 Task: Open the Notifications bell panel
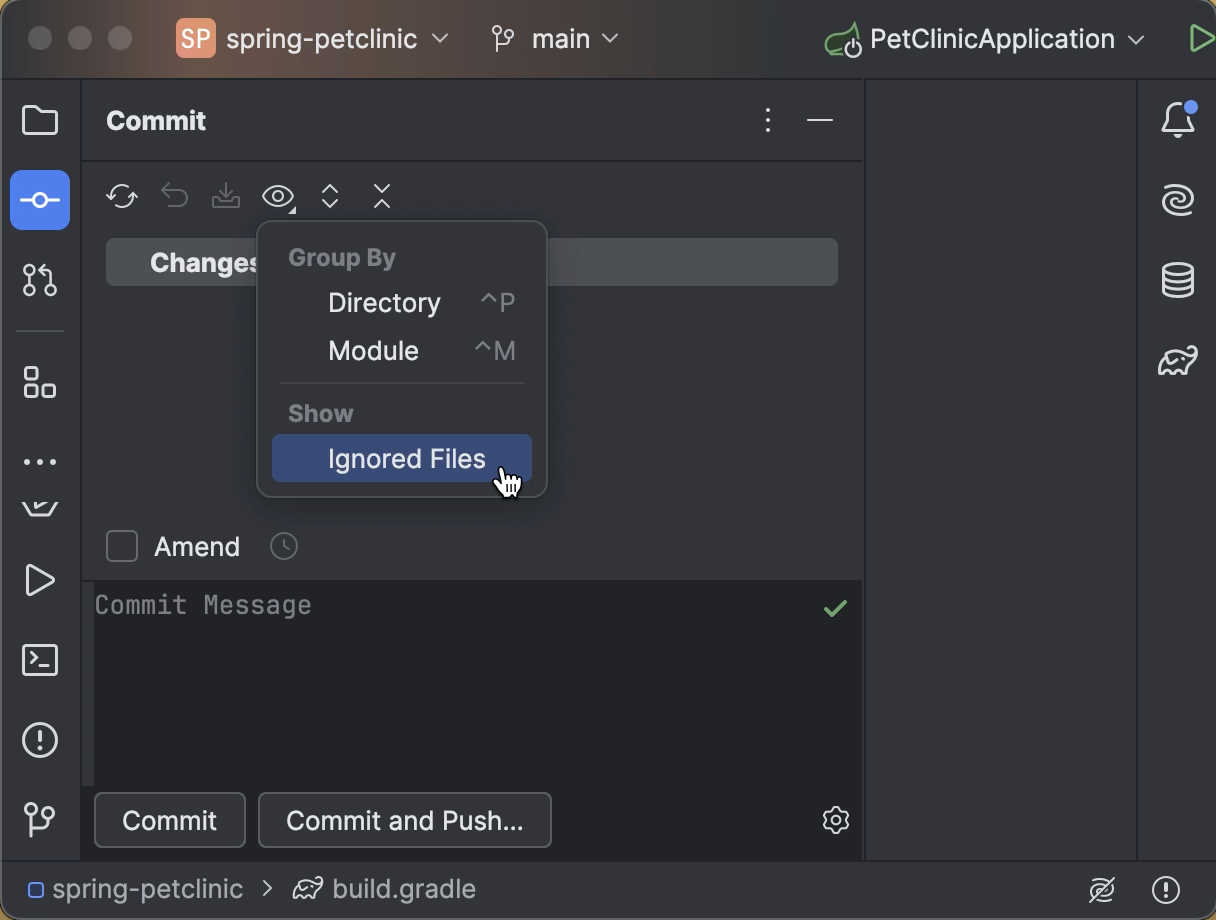click(x=1177, y=119)
